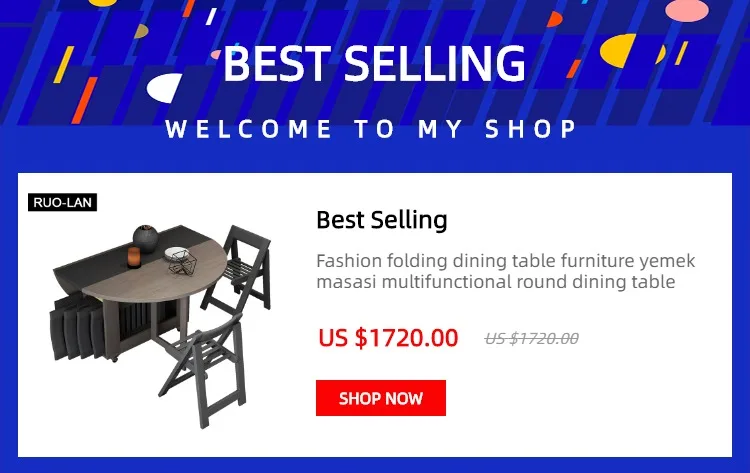The image size is (750, 473).
Task: Click the red US $1720.00 price
Action: click(388, 338)
